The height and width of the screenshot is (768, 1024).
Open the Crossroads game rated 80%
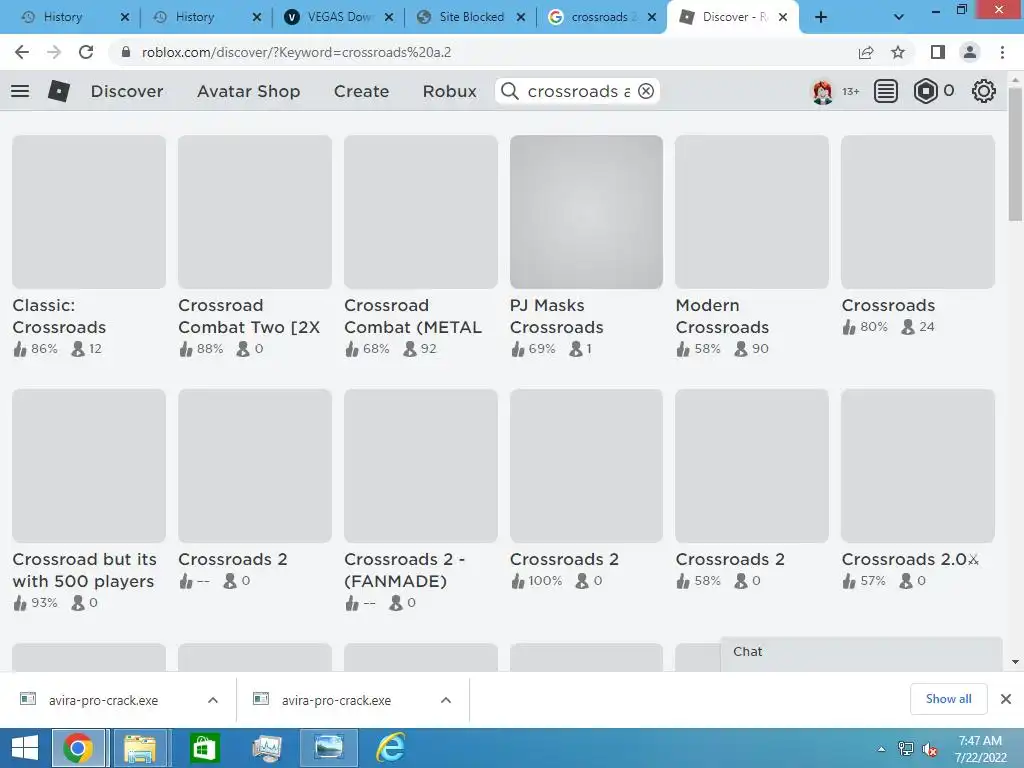pyautogui.click(x=888, y=305)
